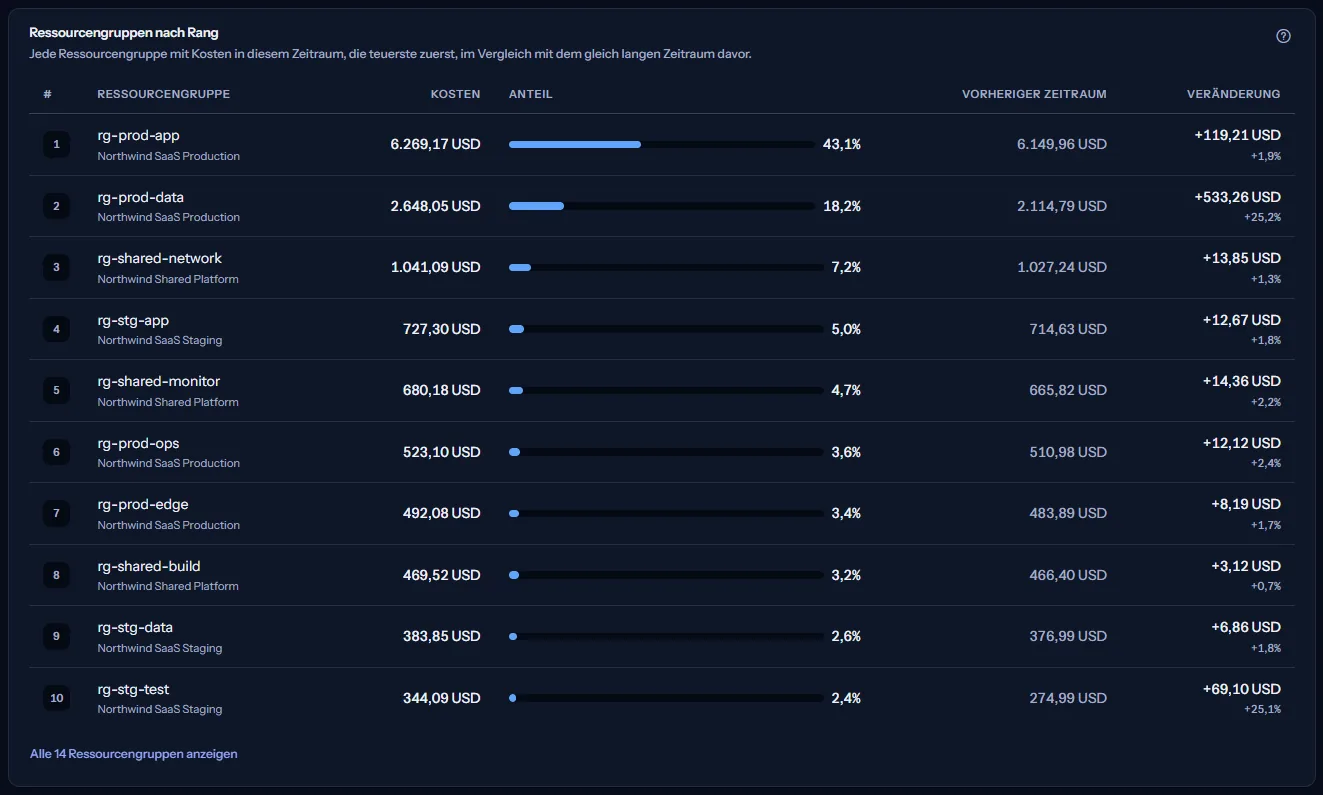Viewport: 1323px width, 795px height.
Task: Click previous period value 1.027,24 USD
Action: point(1062,267)
